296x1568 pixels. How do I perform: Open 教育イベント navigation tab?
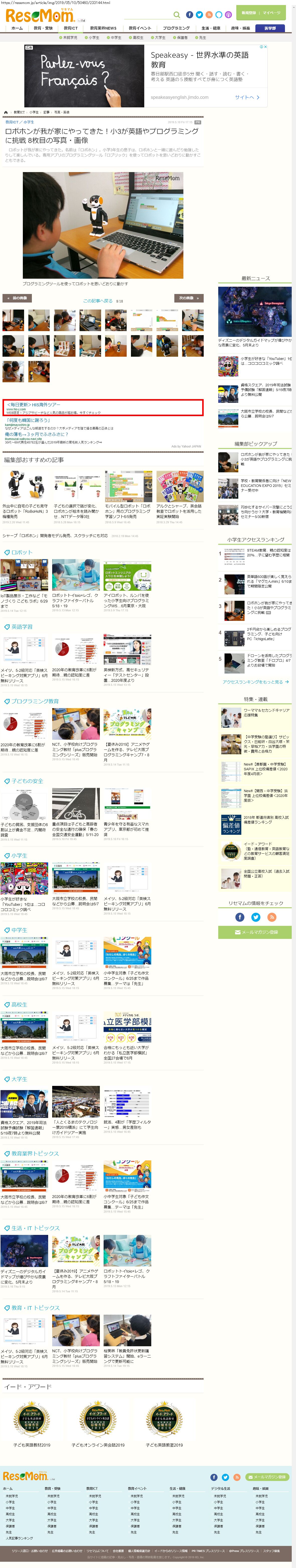tap(140, 28)
